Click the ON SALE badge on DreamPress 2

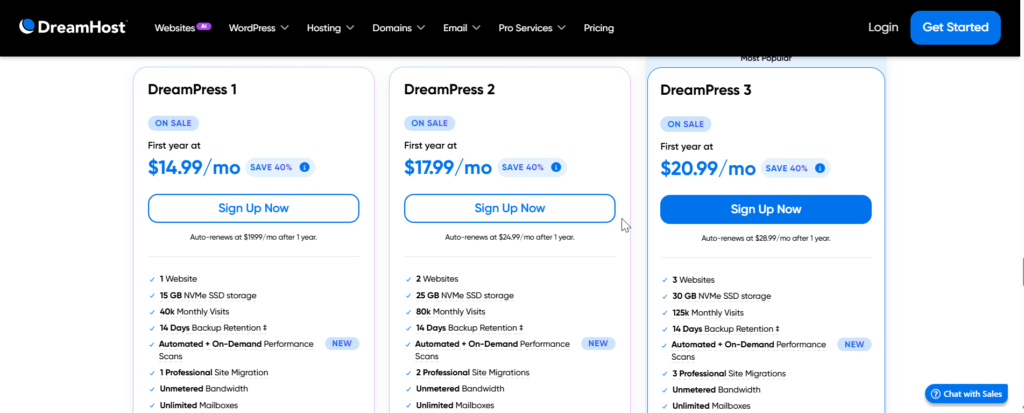(429, 123)
